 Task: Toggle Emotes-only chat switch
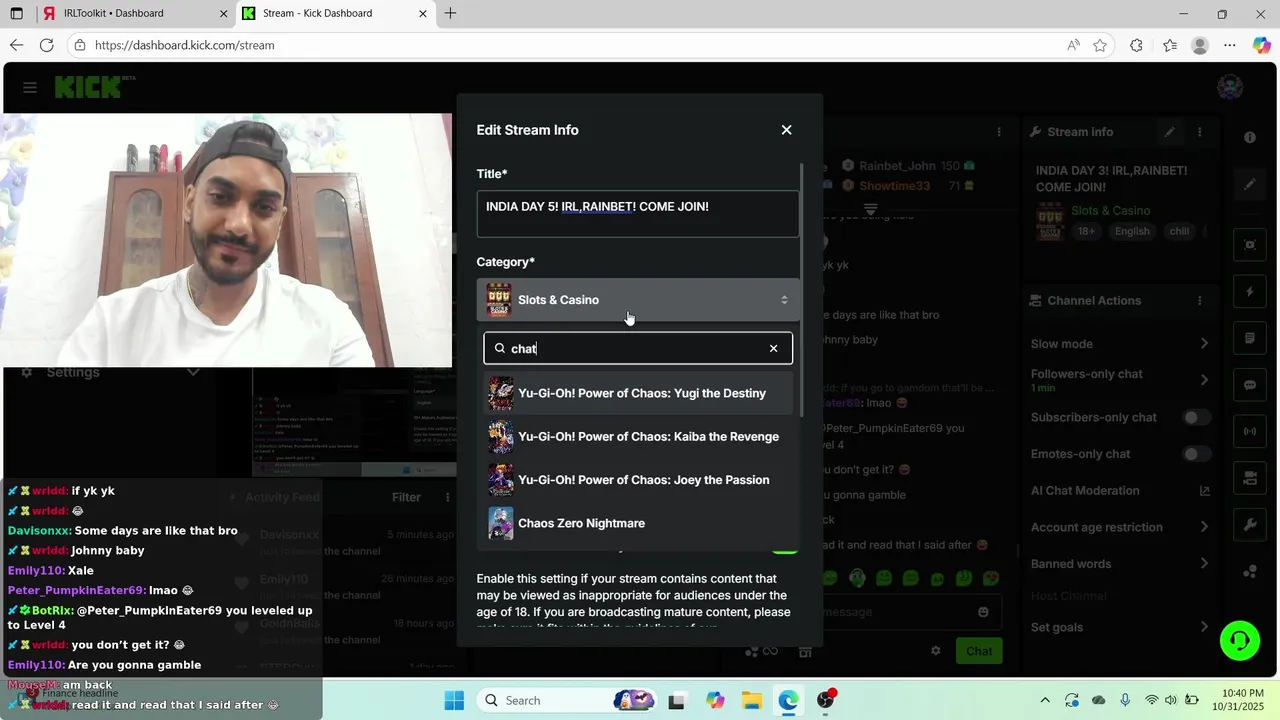[x=1196, y=454]
